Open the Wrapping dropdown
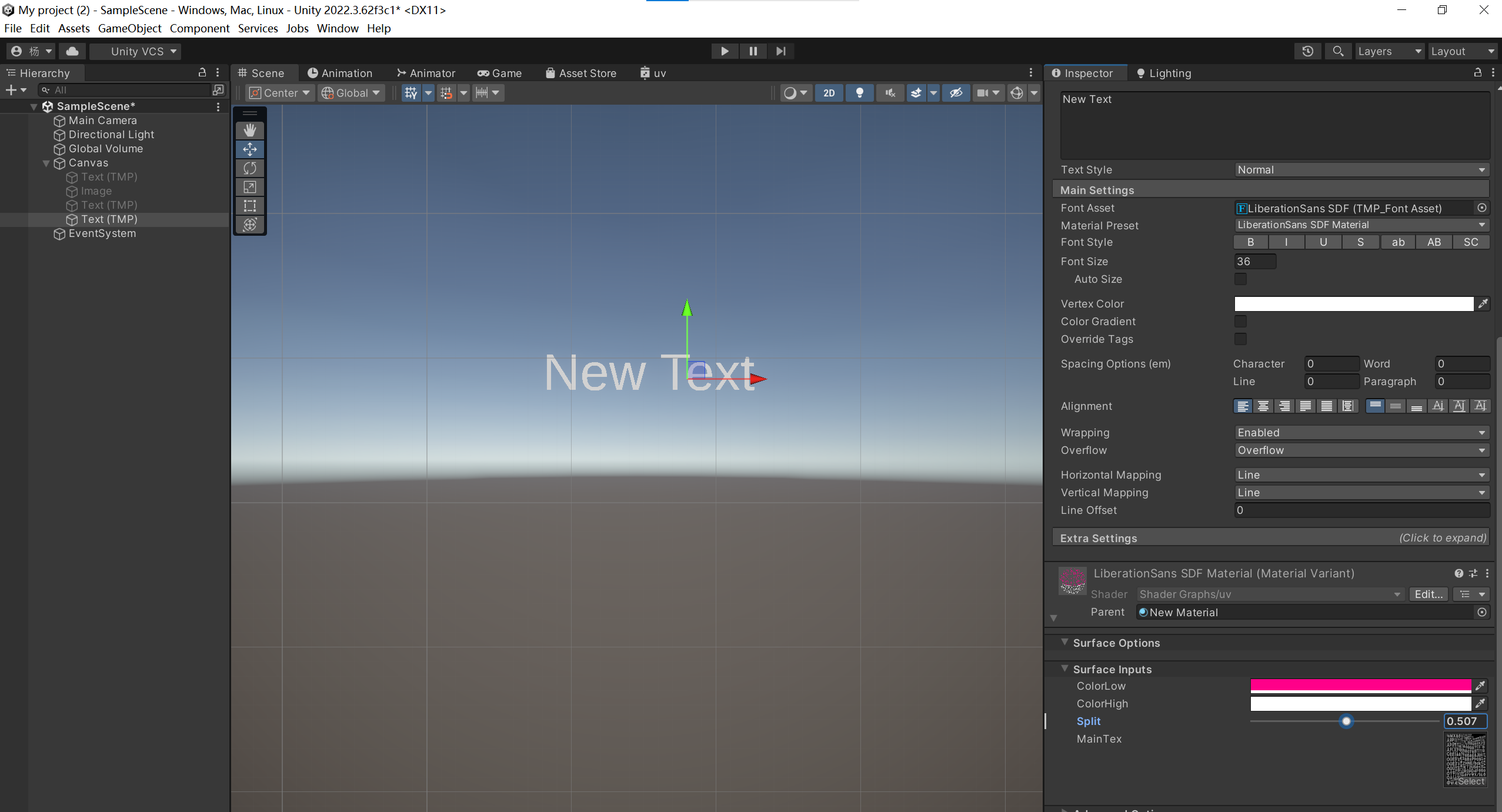The width and height of the screenshot is (1502, 812). (x=1361, y=433)
